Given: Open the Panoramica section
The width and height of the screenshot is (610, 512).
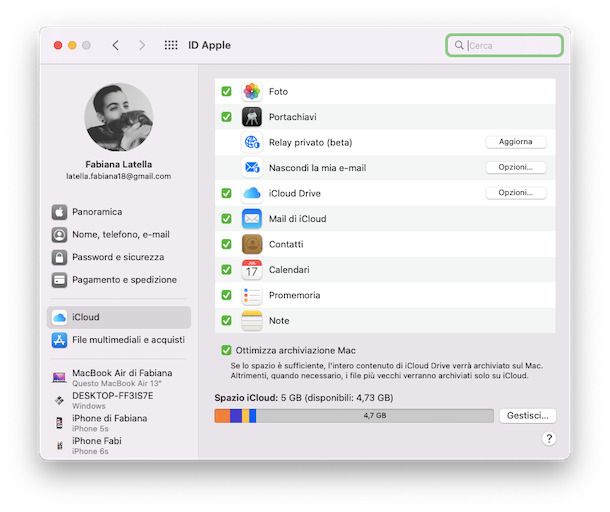Looking at the screenshot, I should (119, 212).
